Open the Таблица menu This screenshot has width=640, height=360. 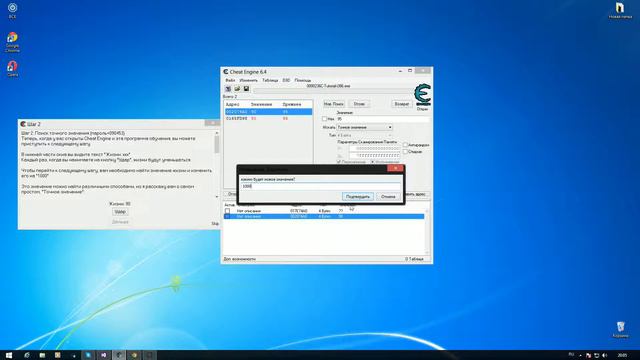[270, 80]
